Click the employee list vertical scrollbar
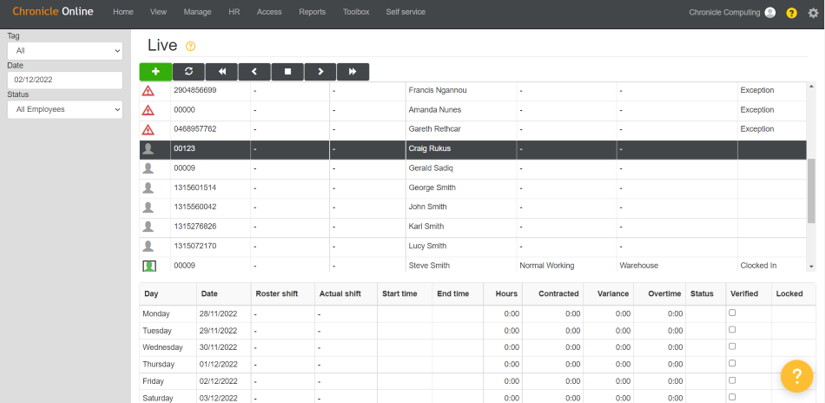The image size is (825, 403). tap(811, 190)
